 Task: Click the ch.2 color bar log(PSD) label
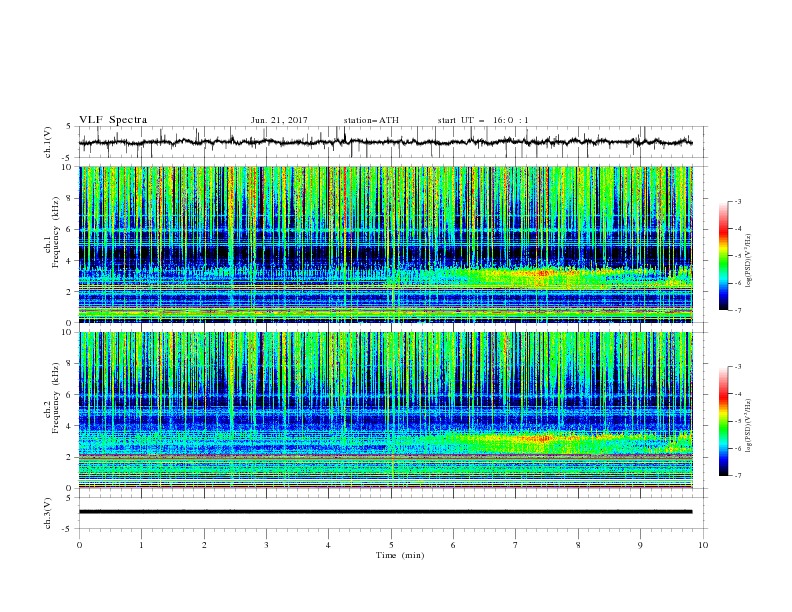point(749,426)
